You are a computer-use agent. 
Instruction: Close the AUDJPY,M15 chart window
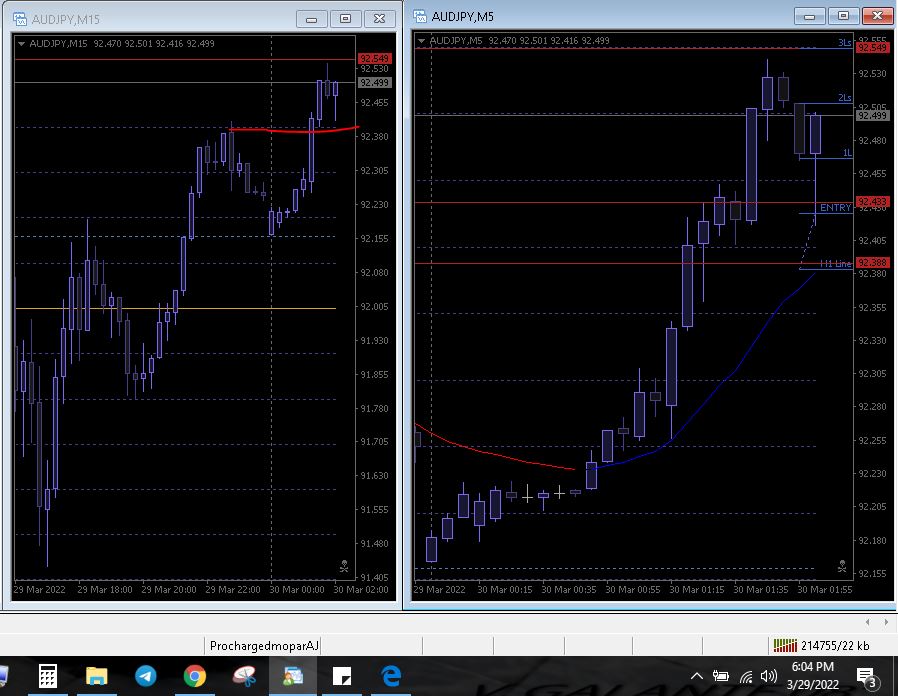pos(379,19)
